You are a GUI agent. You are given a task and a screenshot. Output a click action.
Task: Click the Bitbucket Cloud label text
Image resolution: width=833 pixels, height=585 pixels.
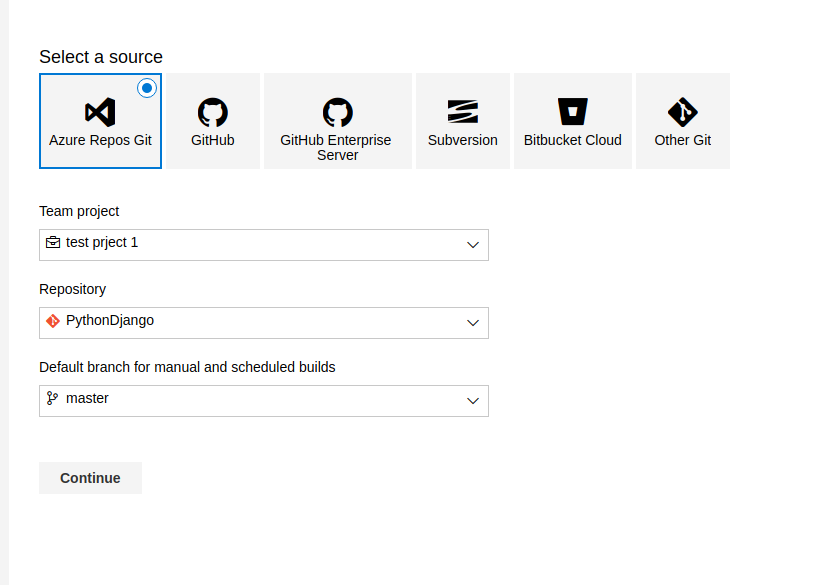click(573, 140)
